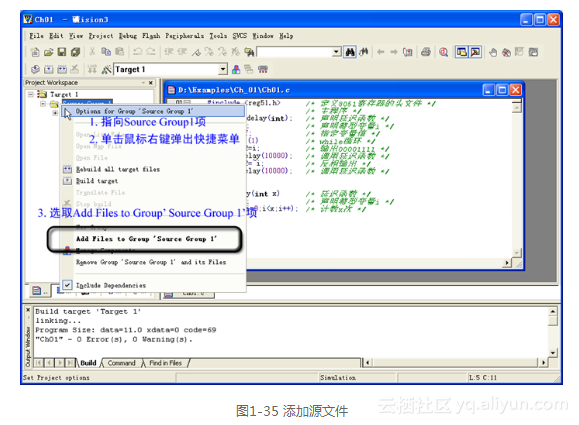Click the editor vertical scrollbar down arrow
Screen dimensions: 579x425
(517, 252)
